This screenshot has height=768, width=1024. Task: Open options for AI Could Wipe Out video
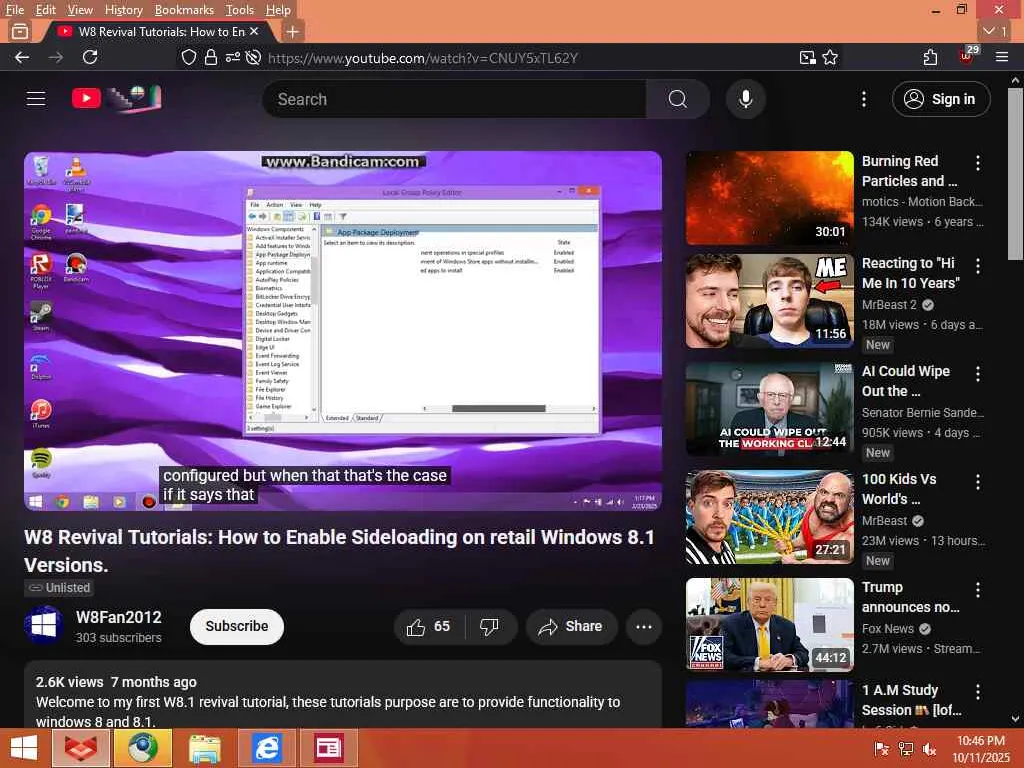(978, 374)
